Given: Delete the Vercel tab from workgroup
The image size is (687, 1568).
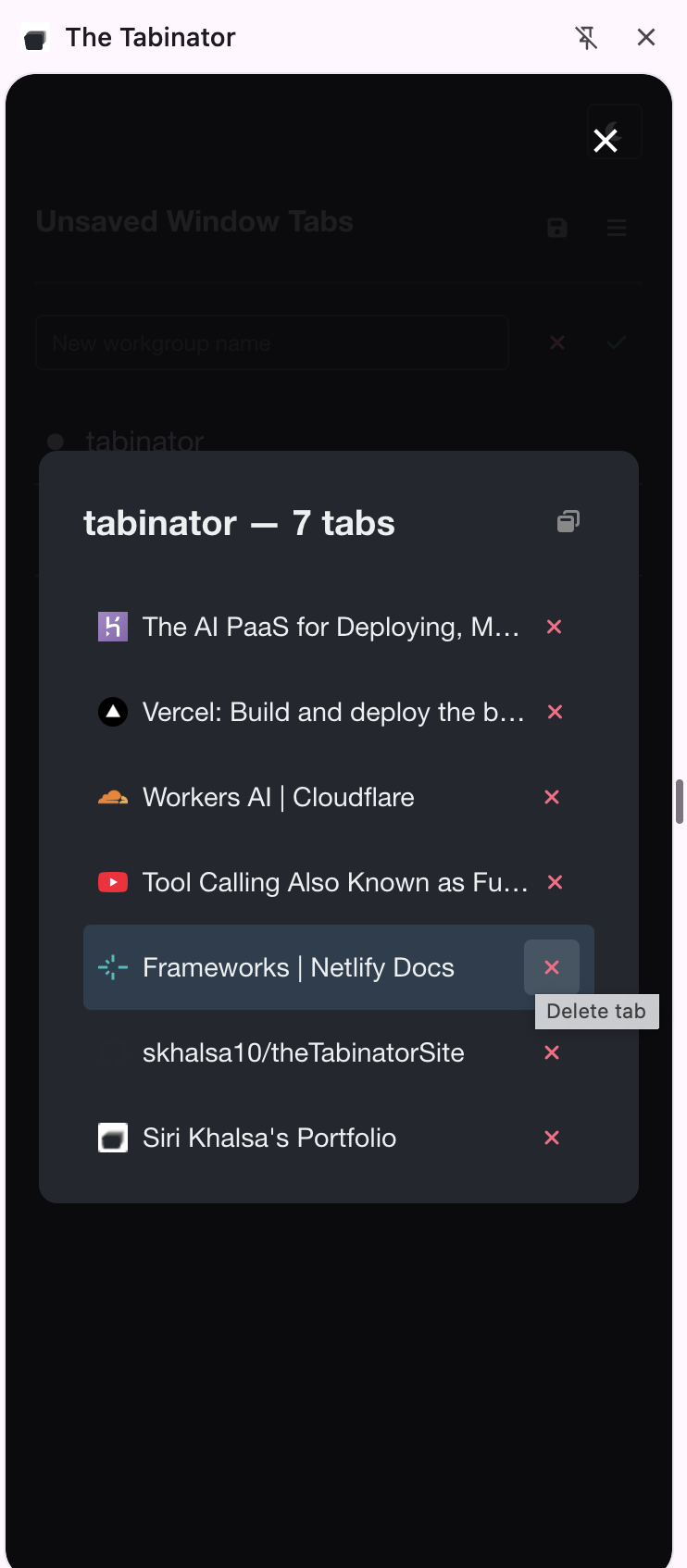Looking at the screenshot, I should point(555,712).
